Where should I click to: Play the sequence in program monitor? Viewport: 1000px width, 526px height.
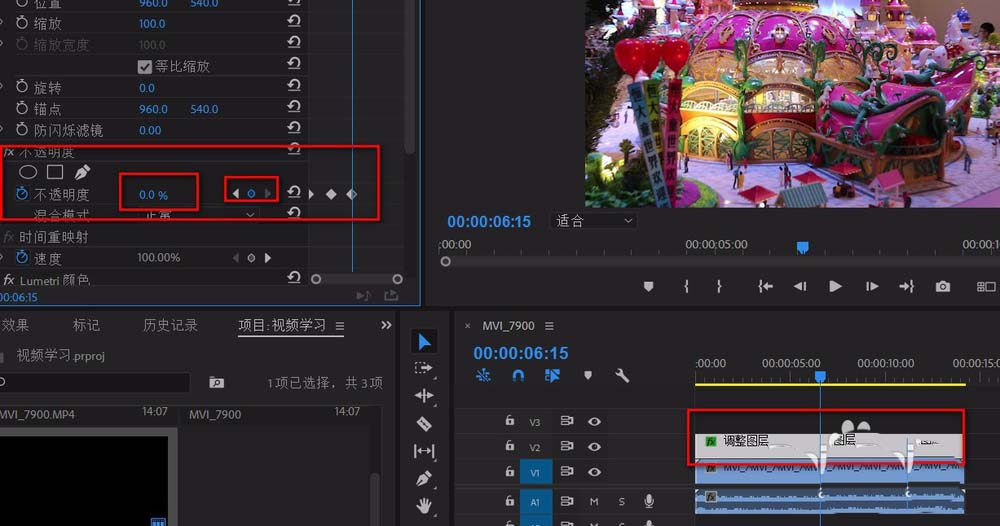pos(835,286)
